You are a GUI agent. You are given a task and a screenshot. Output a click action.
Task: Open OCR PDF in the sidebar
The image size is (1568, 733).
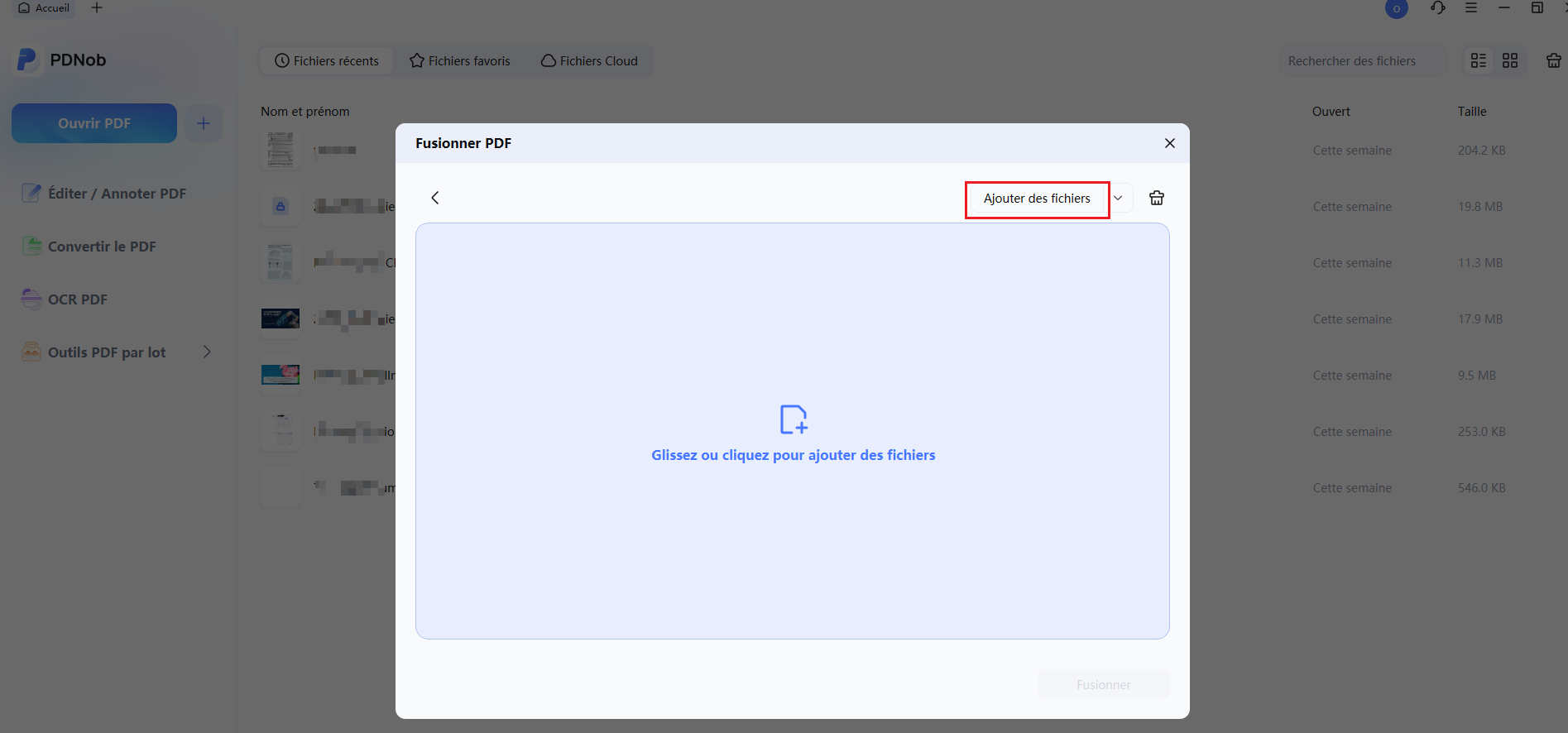click(65, 299)
